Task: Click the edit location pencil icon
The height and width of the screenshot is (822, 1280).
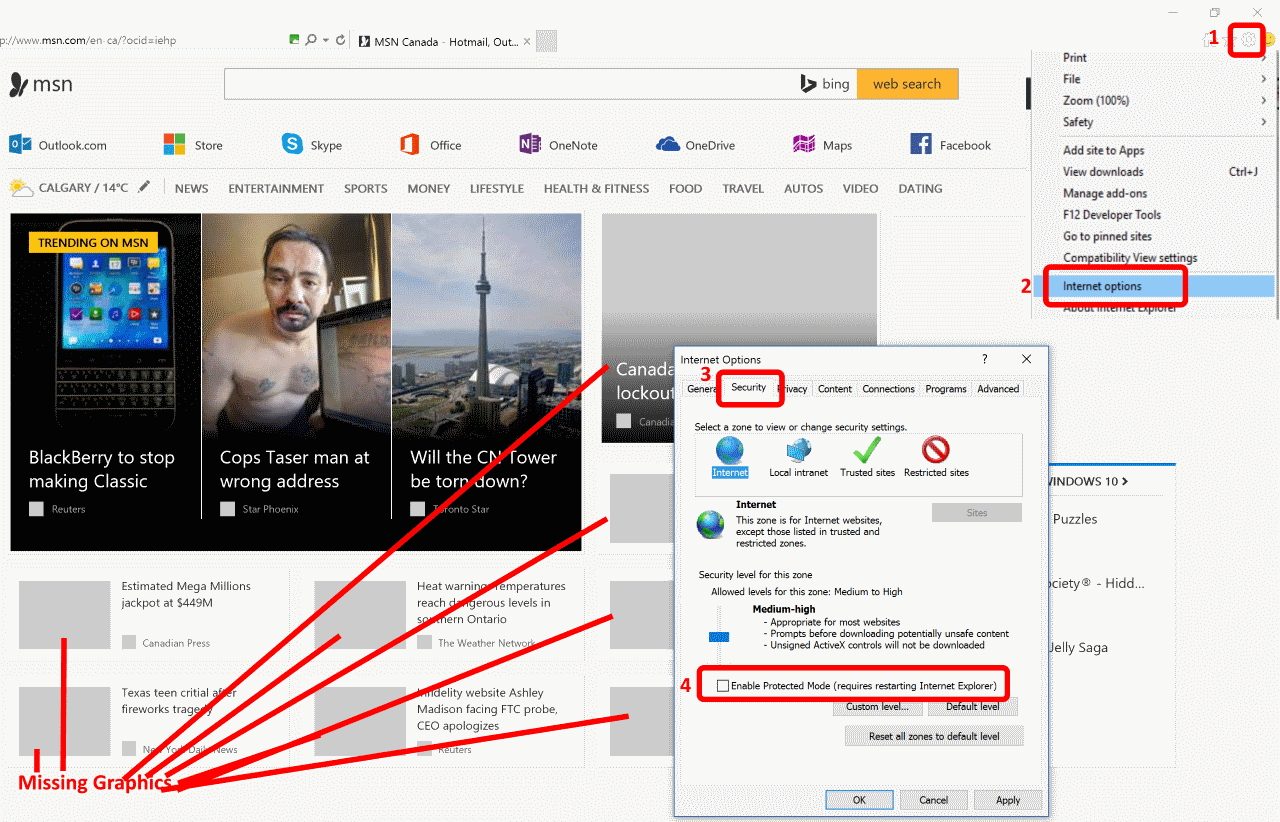Action: (x=145, y=187)
